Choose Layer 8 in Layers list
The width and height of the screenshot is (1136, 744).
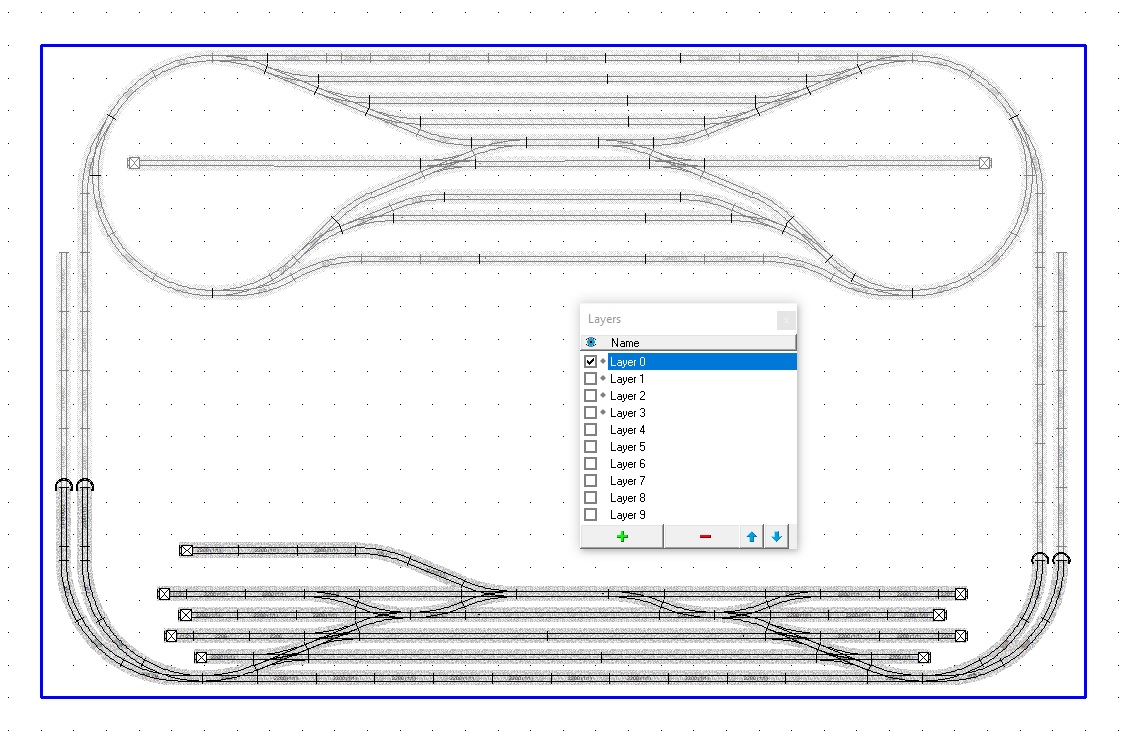(x=628, y=498)
